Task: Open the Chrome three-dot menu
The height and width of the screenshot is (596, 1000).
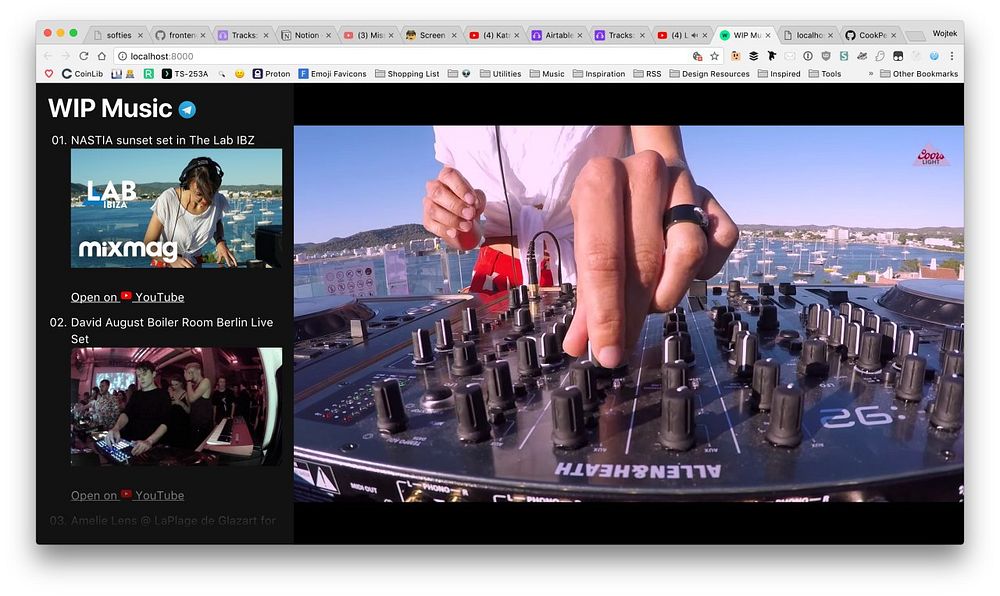Action: tap(952, 56)
